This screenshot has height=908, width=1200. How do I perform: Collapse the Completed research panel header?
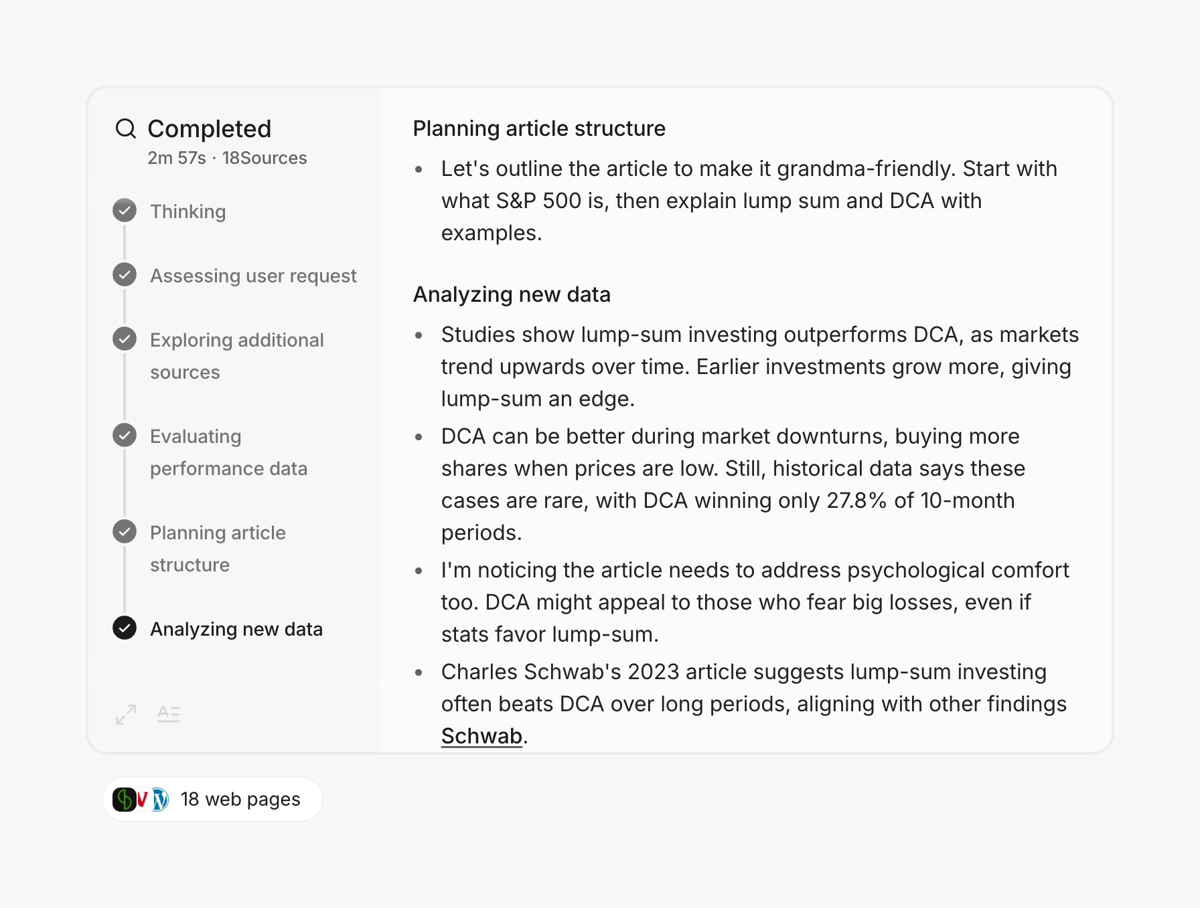209,128
